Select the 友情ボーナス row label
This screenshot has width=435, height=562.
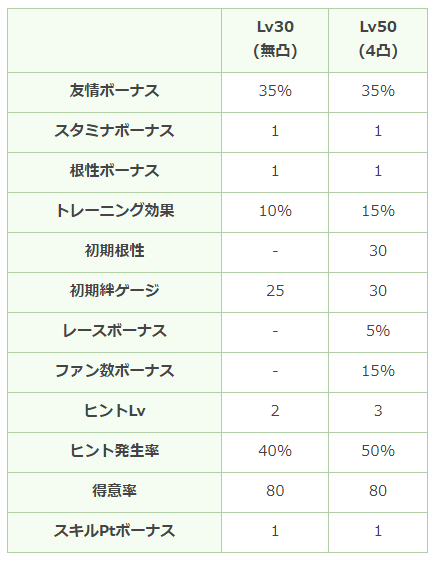pyautogui.click(x=114, y=91)
